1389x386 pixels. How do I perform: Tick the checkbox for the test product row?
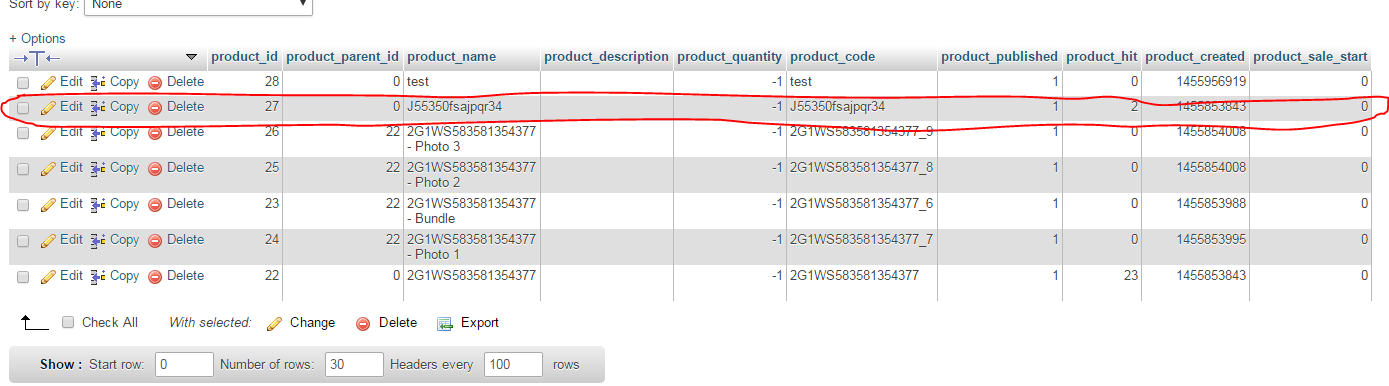pyautogui.click(x=23, y=82)
